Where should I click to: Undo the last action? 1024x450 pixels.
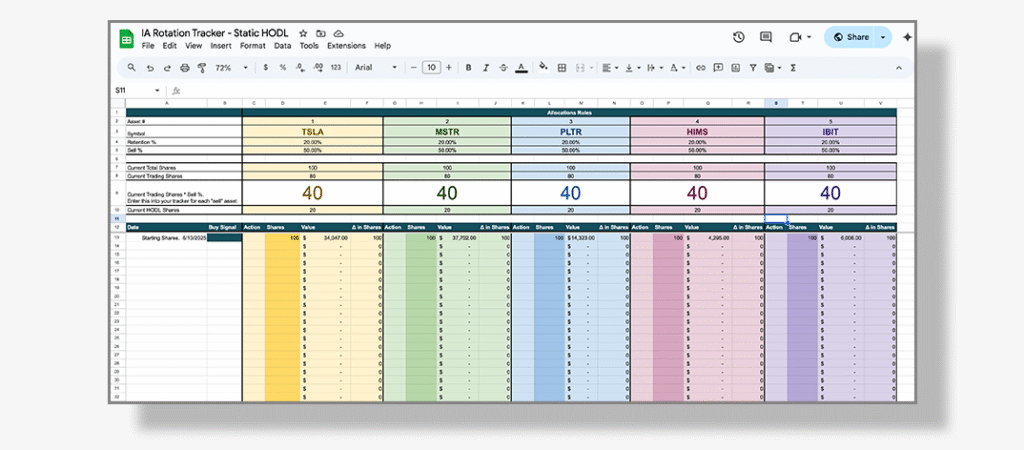150,67
